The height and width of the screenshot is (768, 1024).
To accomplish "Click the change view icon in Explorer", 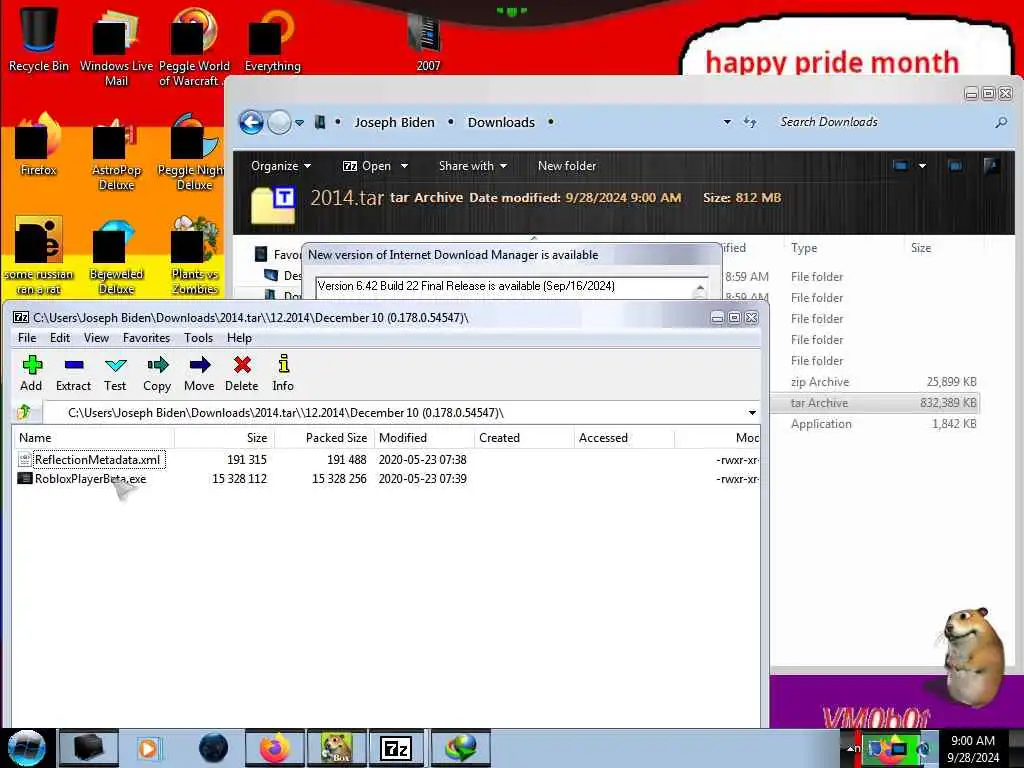I will pos(901,166).
